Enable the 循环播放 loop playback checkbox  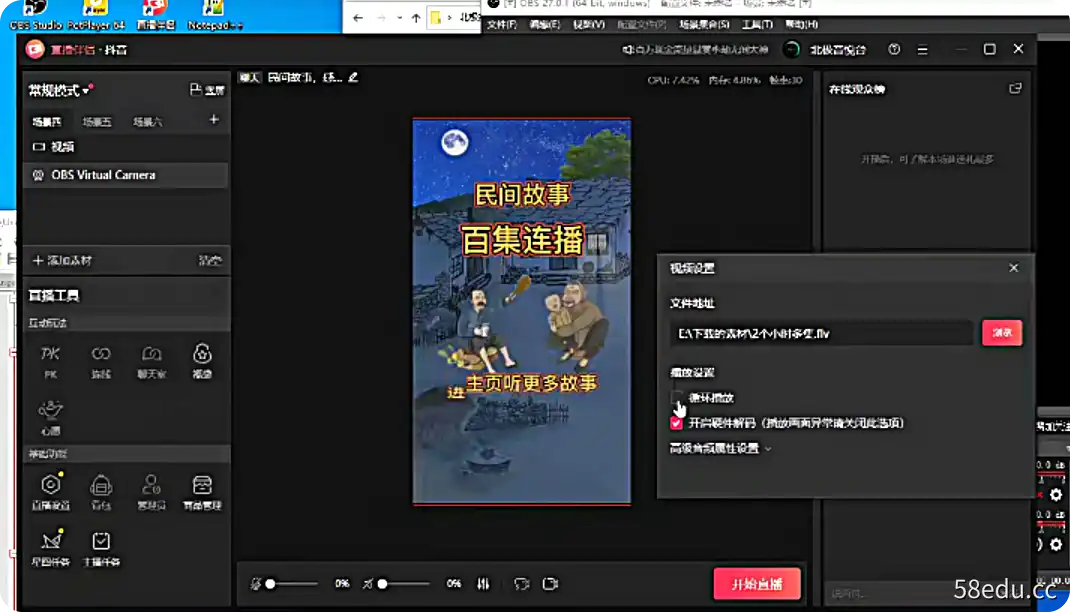tap(676, 397)
